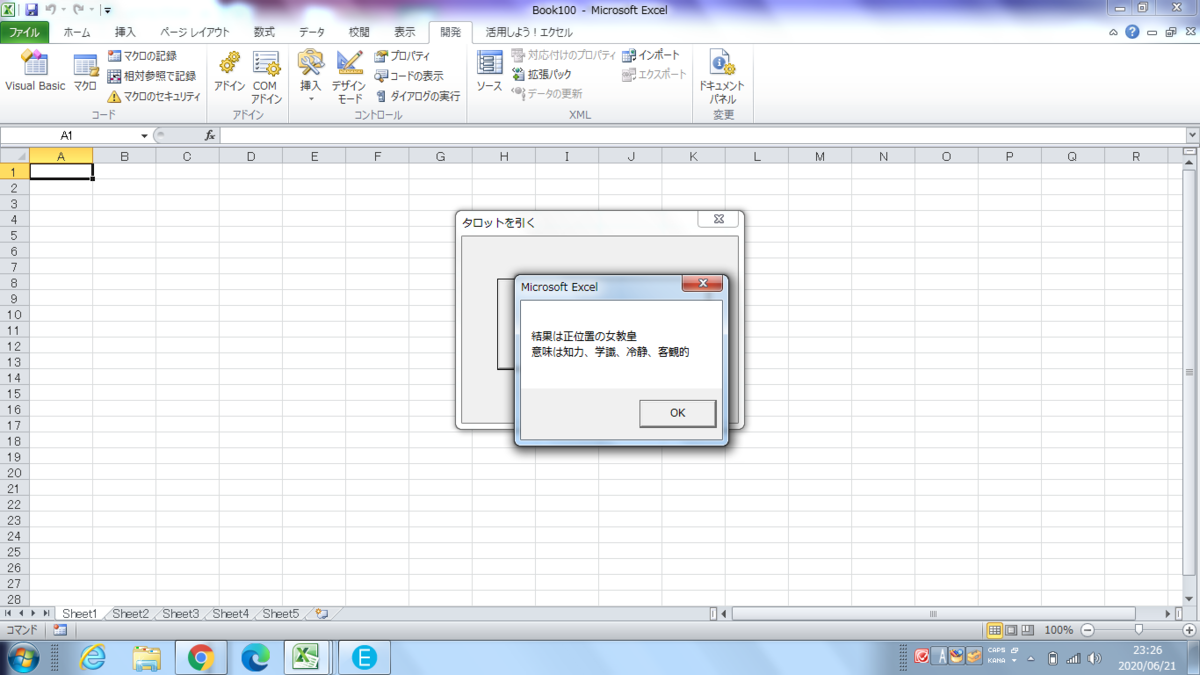
Task: Switch to the 校閲 ribbon tab
Action: [358, 32]
